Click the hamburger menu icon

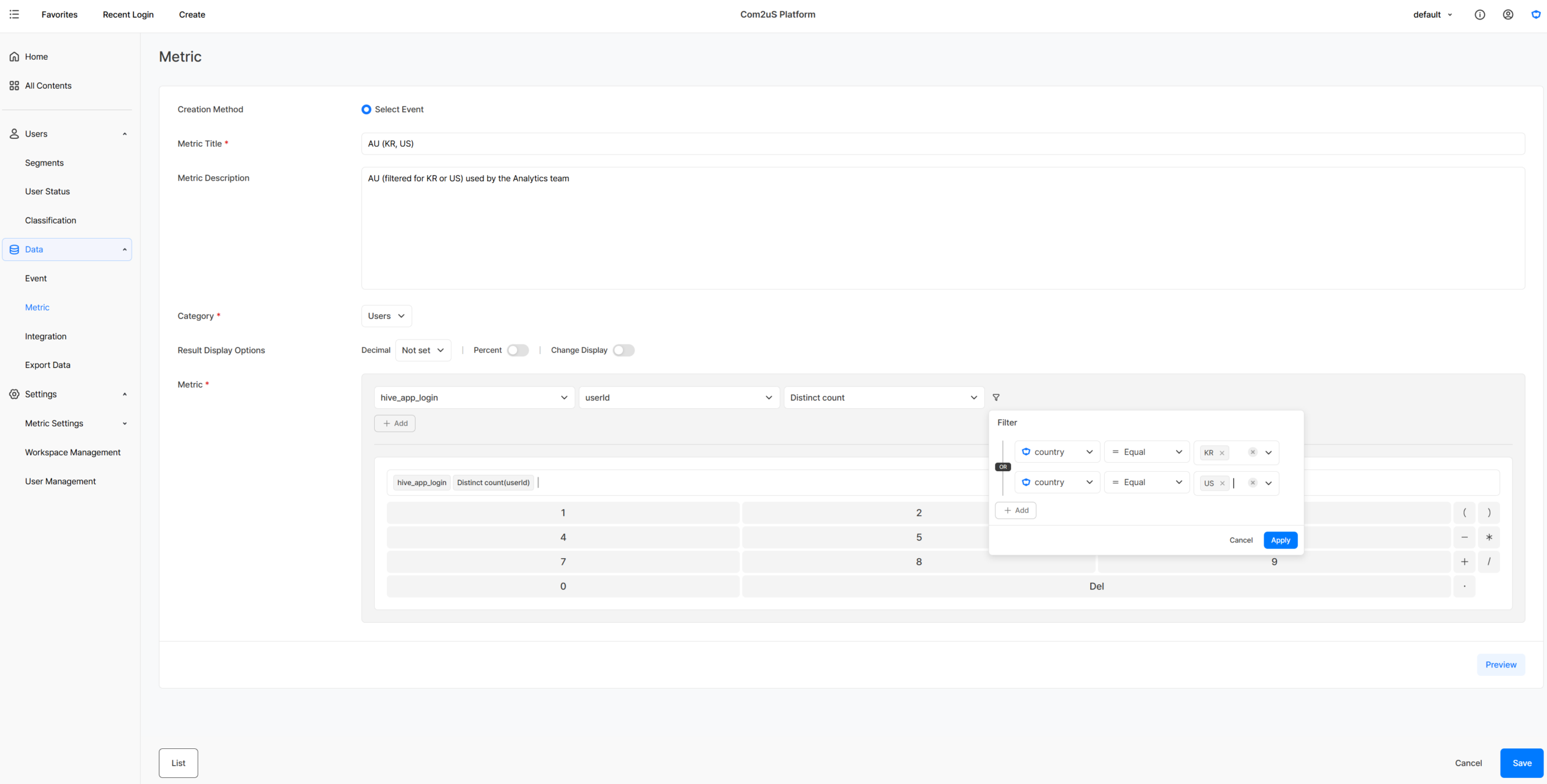15,14
